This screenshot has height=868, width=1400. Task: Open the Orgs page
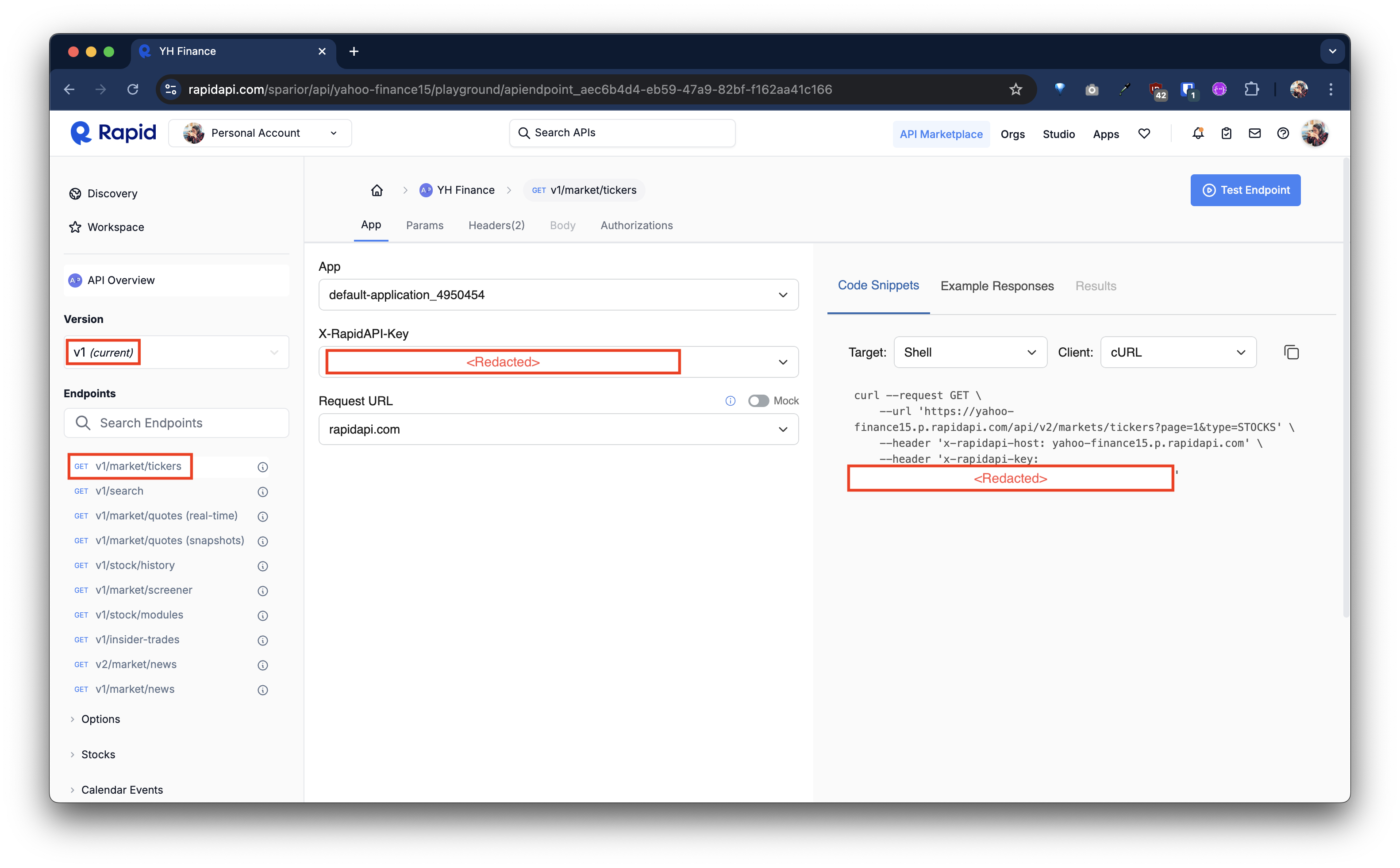tap(1012, 134)
